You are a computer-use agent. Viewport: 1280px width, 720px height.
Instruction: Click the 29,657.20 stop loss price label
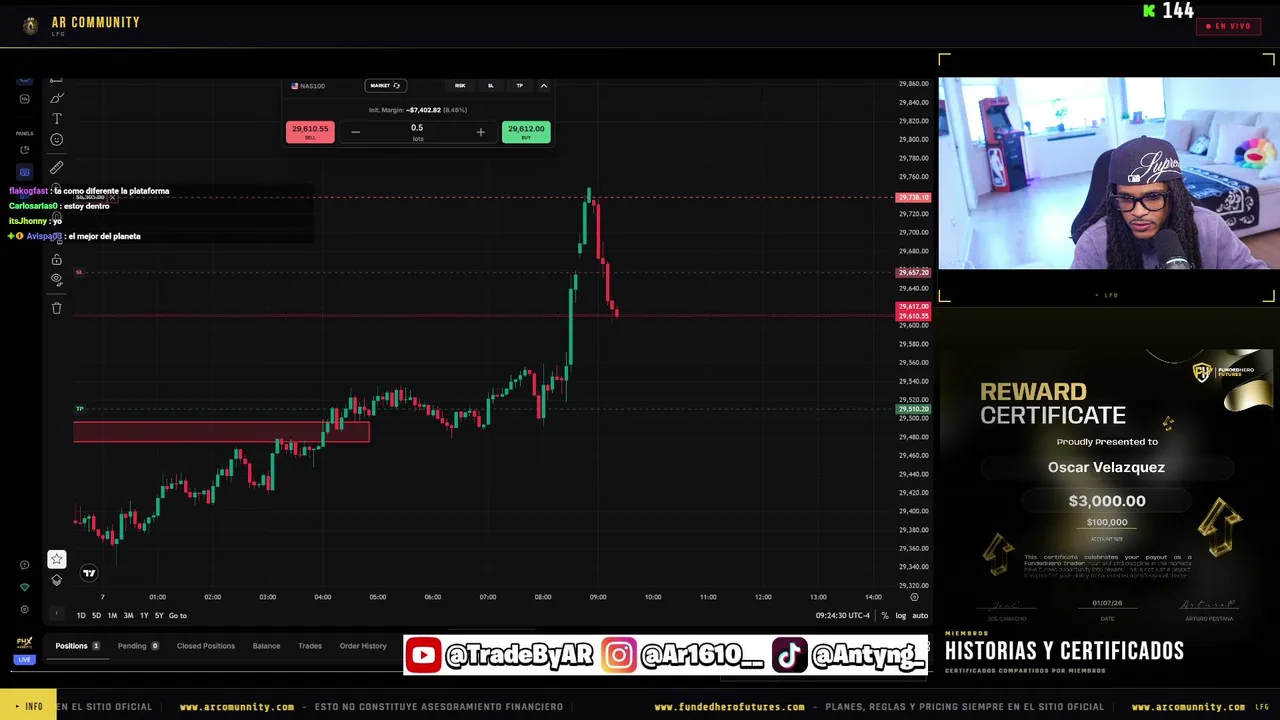(x=913, y=272)
